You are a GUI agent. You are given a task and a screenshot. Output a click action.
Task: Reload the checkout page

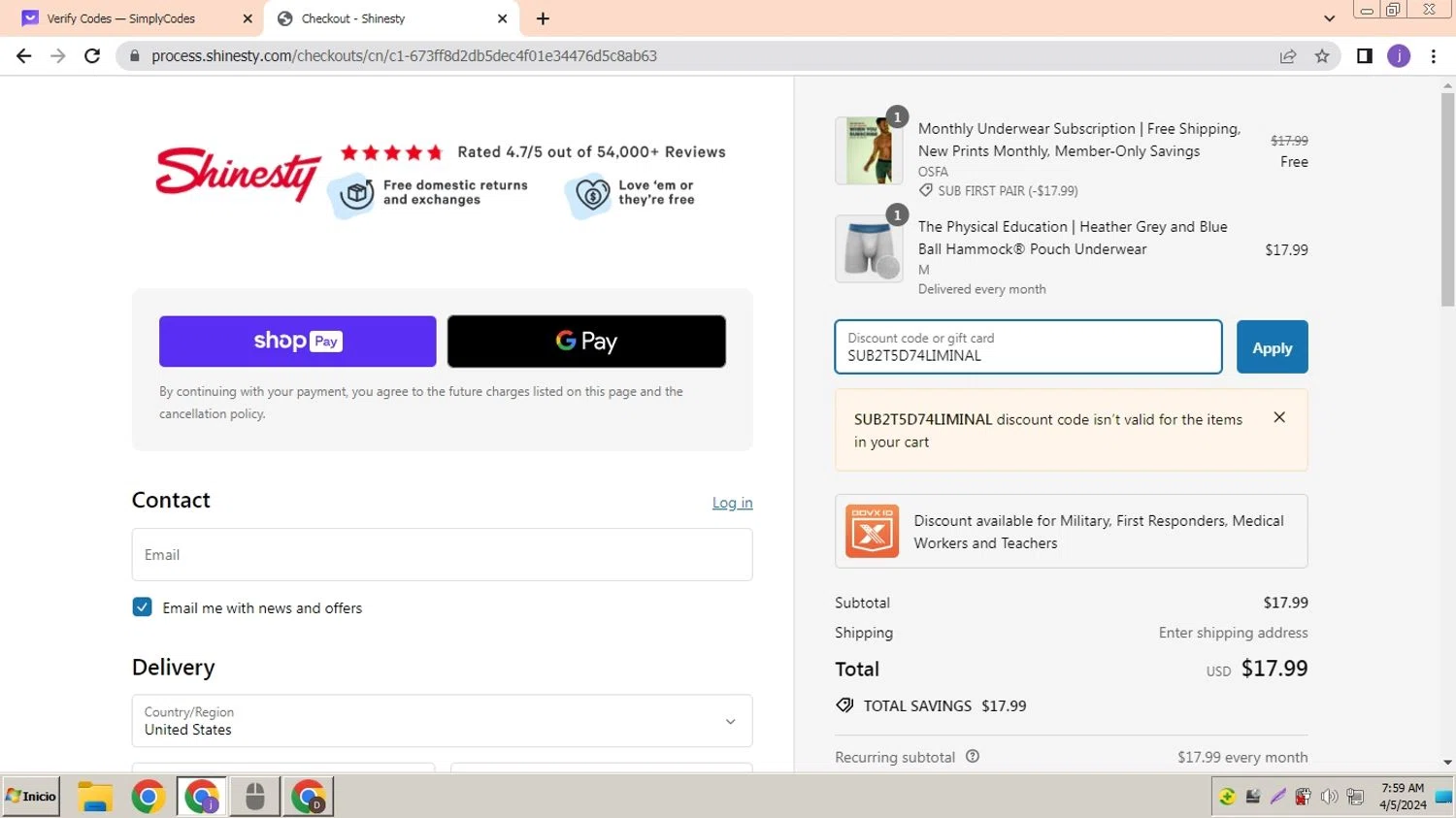click(x=92, y=56)
